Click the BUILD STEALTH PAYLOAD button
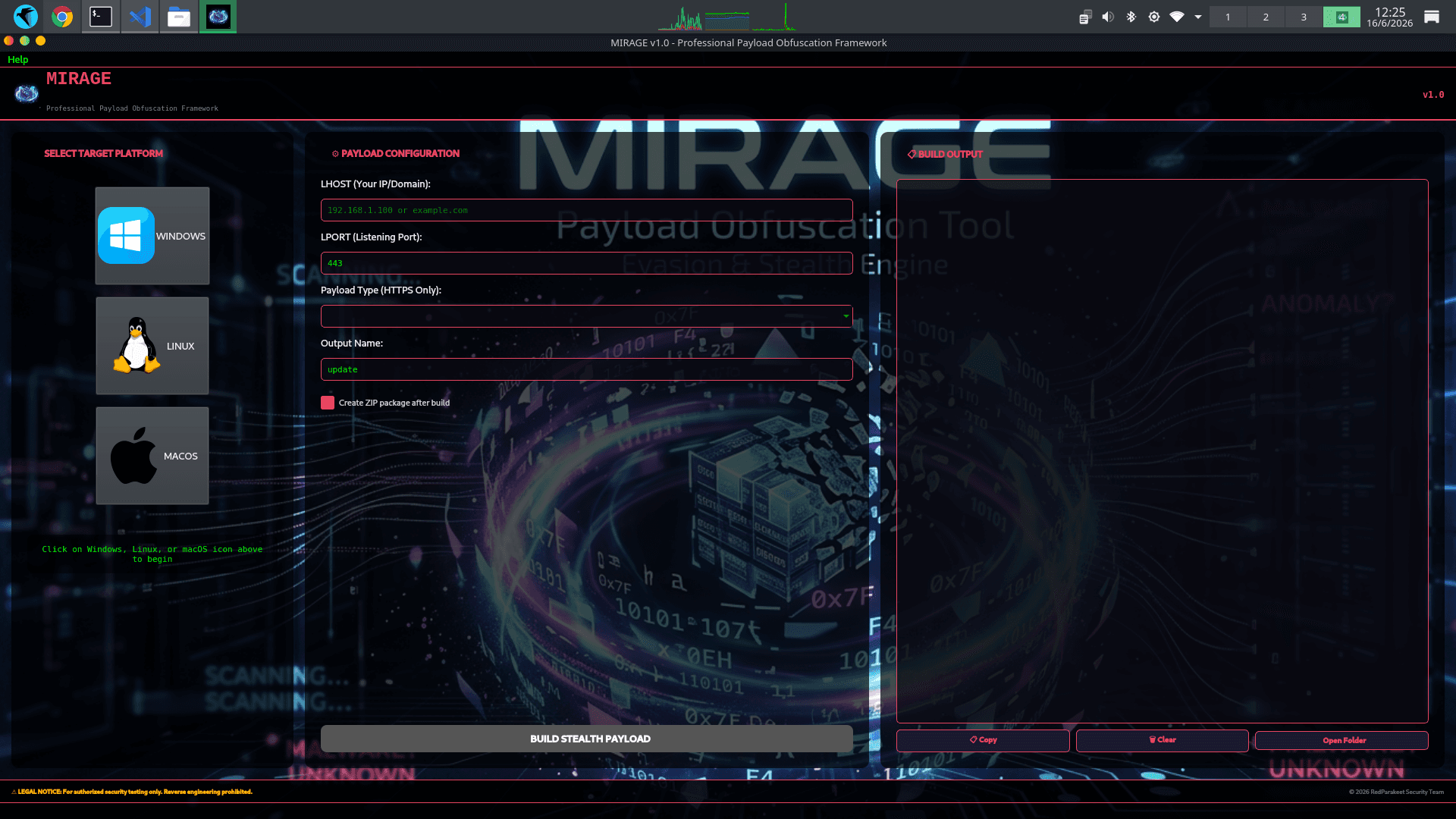 click(586, 739)
